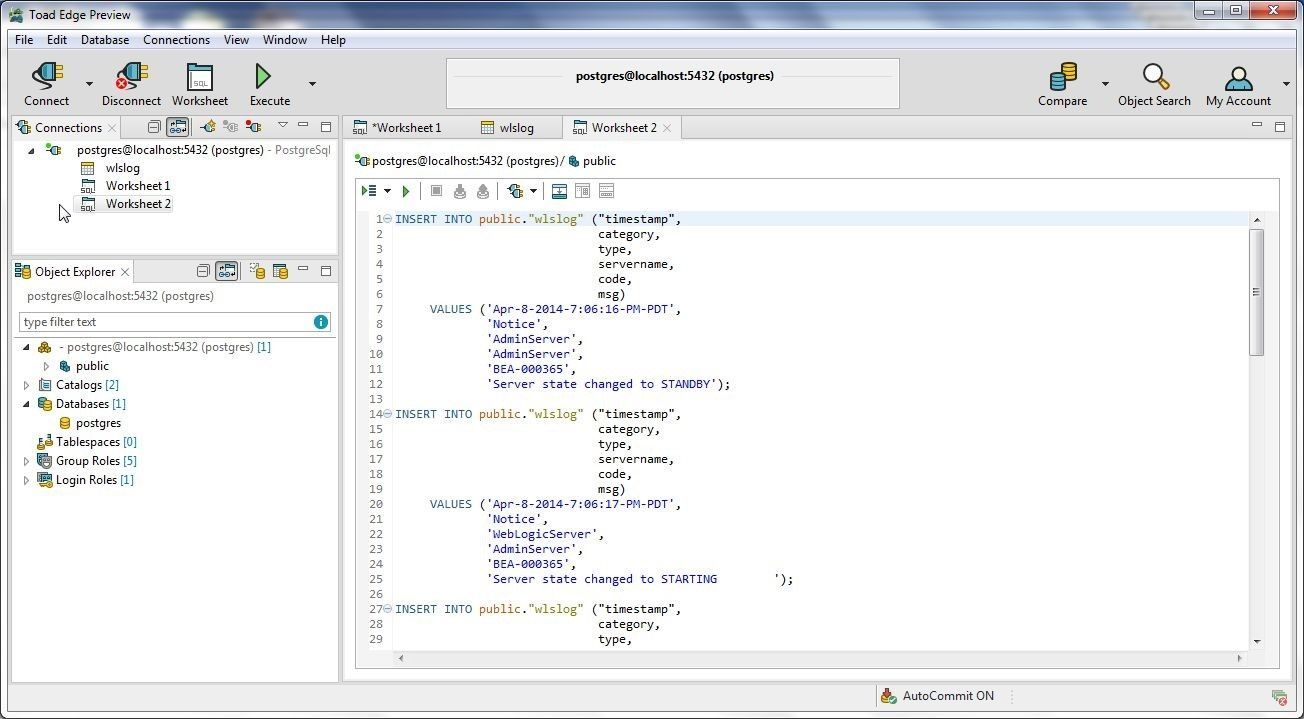Image resolution: width=1304 pixels, height=719 pixels.
Task: Switch to wlslog editor tab
Action: coord(508,127)
